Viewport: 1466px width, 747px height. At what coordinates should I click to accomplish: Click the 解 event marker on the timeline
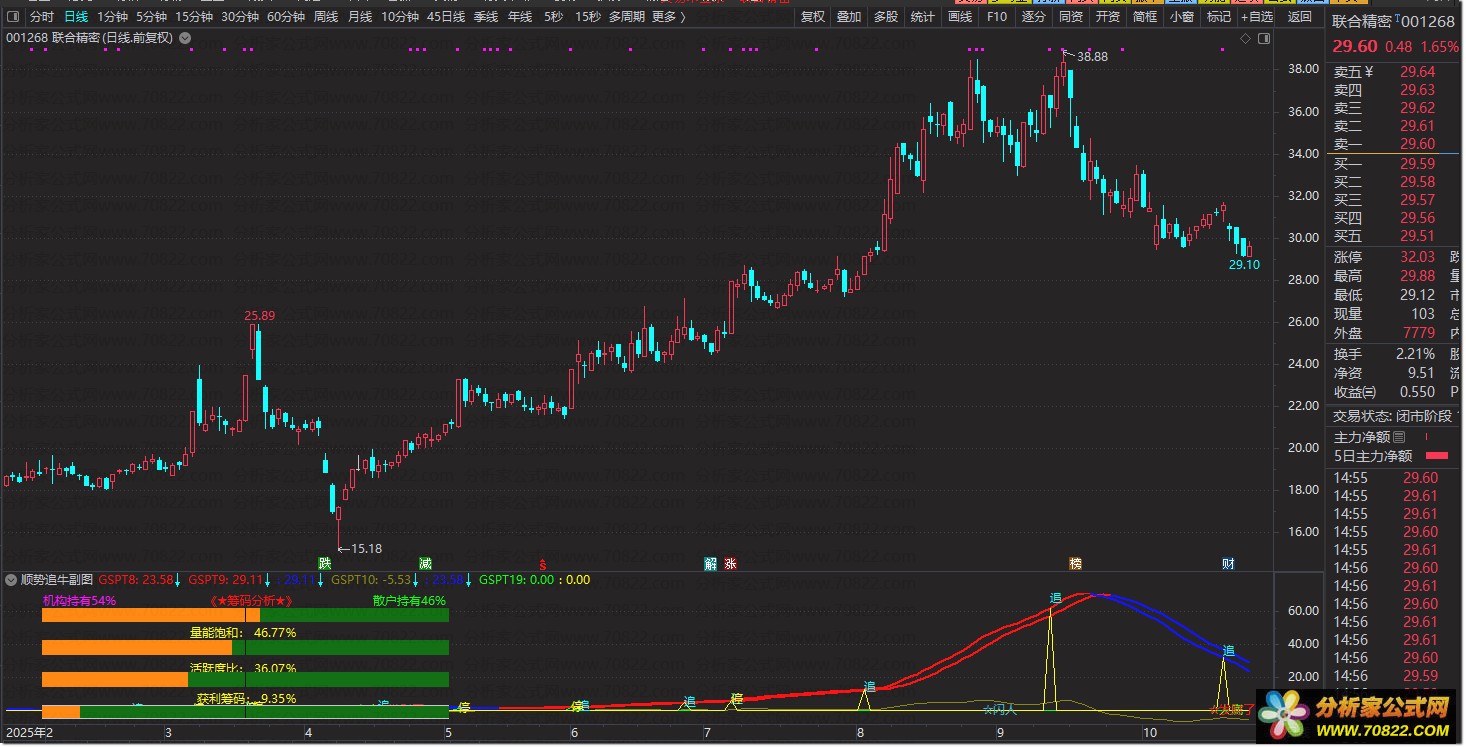(711, 563)
